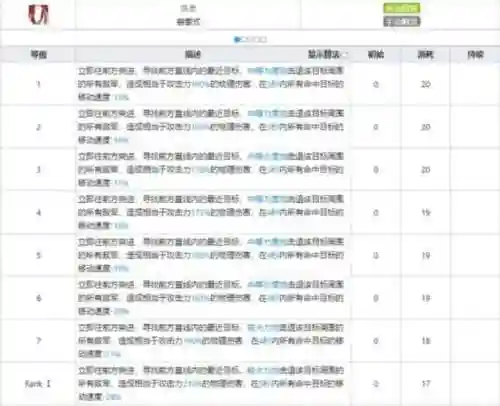This screenshot has height=406, width=500.
Task: Click the green skill type tag
Action: point(402,8)
